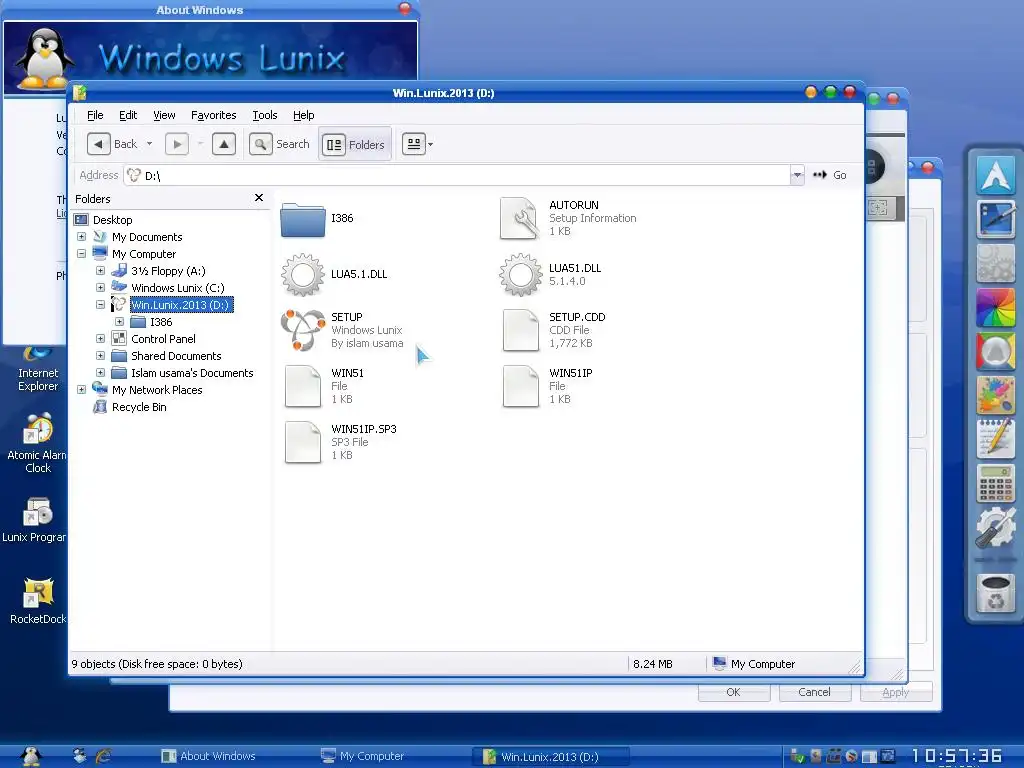Viewport: 1024px width, 768px height.
Task: Click the blue arrow icon atop the dock
Action: point(995,175)
